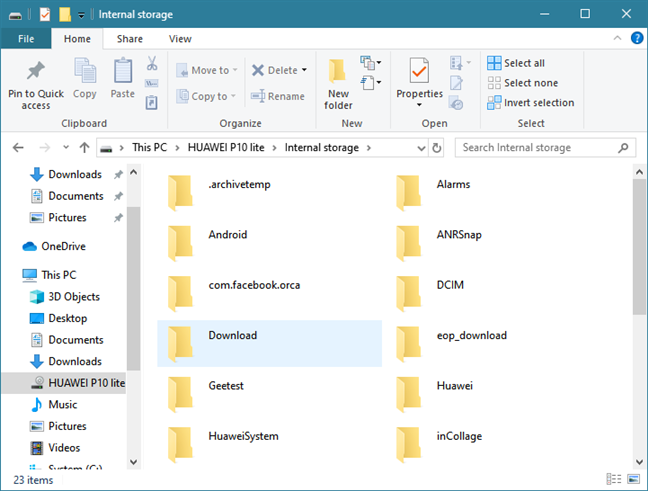This screenshot has width=648, height=491.
Task: Open address bar history dropdown
Action: [x=421, y=148]
